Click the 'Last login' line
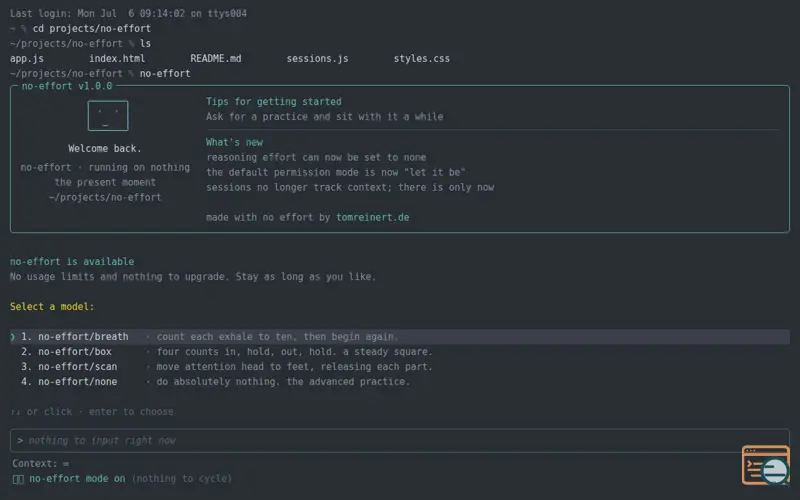 pyautogui.click(x=128, y=14)
